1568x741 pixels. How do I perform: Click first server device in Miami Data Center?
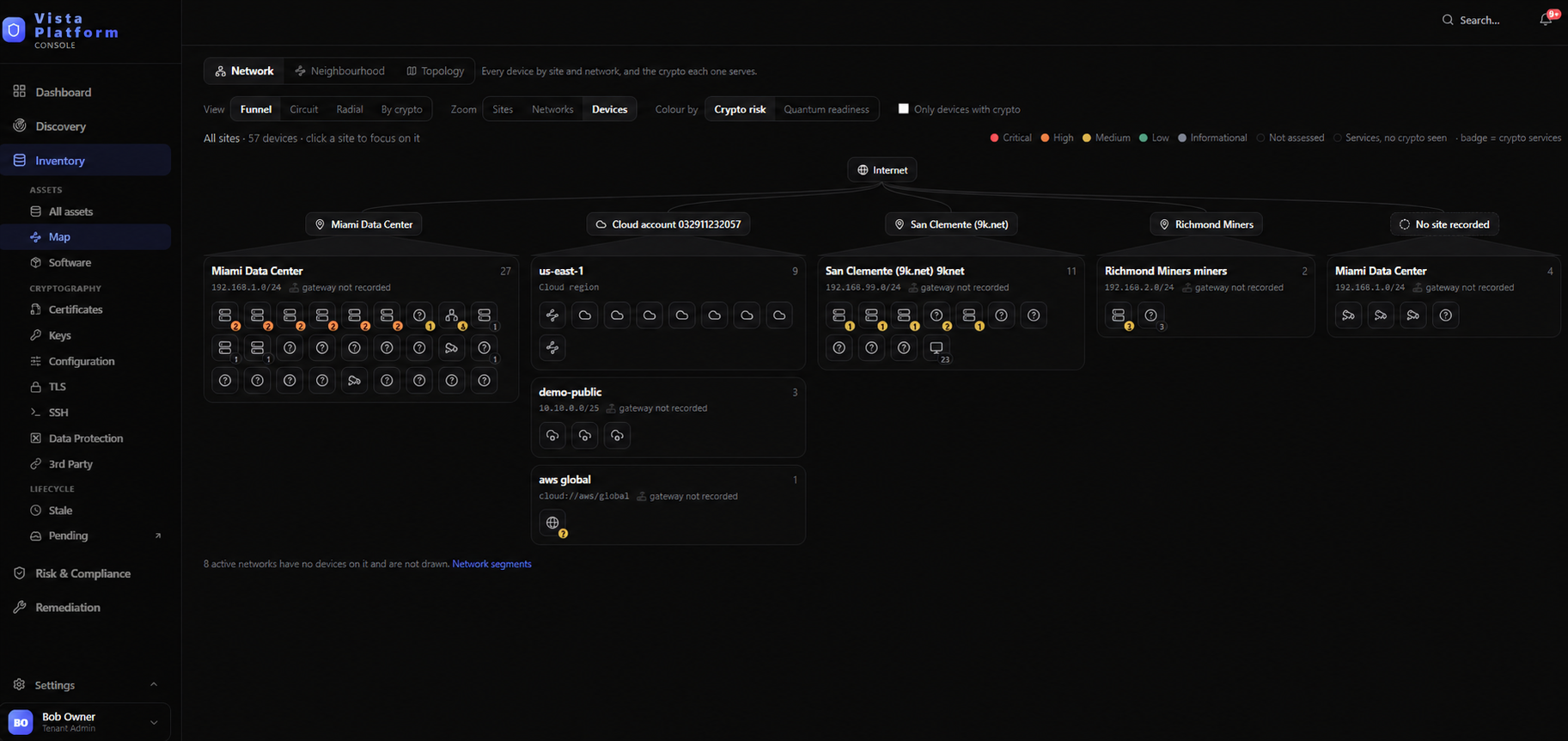tap(225, 315)
